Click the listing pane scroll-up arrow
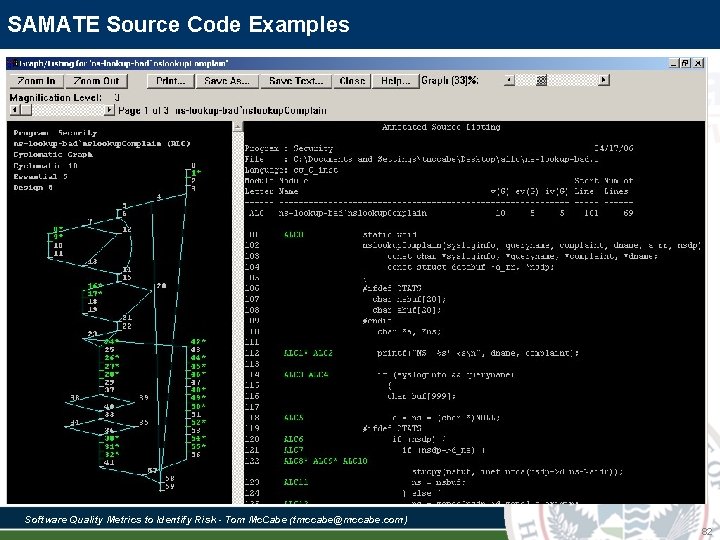 238,127
